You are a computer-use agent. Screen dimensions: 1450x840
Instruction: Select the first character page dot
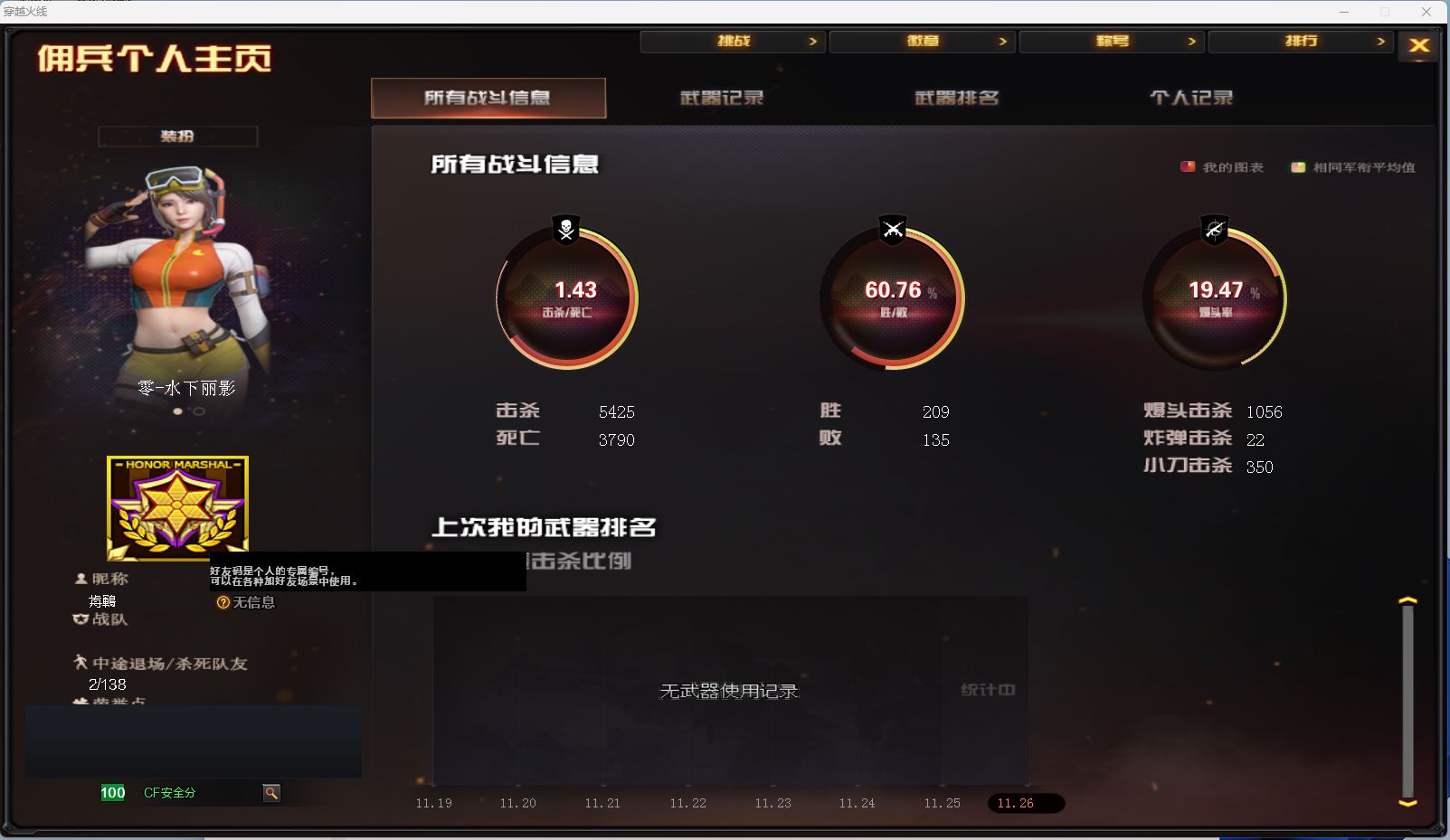(178, 411)
